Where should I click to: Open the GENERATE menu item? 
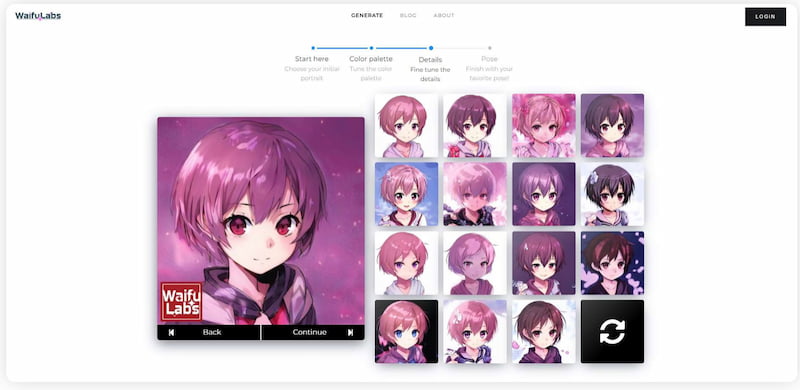click(x=367, y=16)
